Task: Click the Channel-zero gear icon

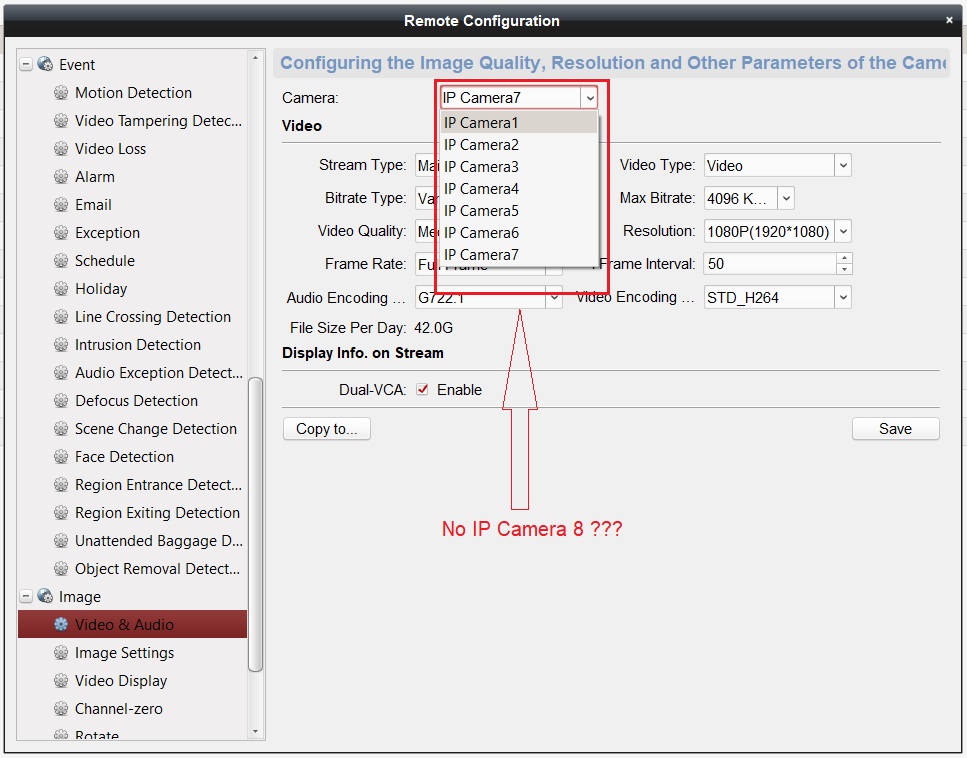Action: [61, 709]
